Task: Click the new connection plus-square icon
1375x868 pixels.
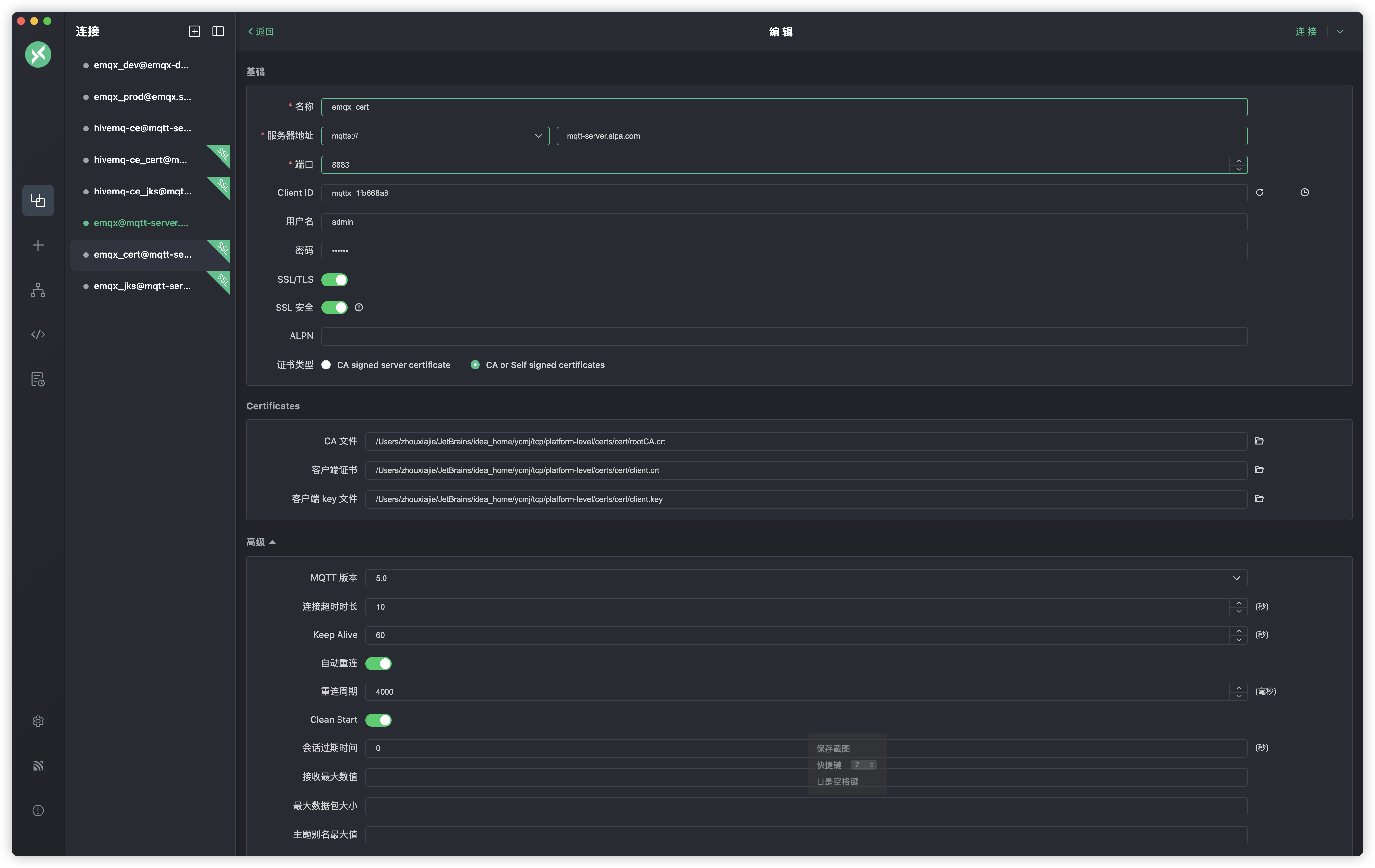Action: tap(194, 32)
